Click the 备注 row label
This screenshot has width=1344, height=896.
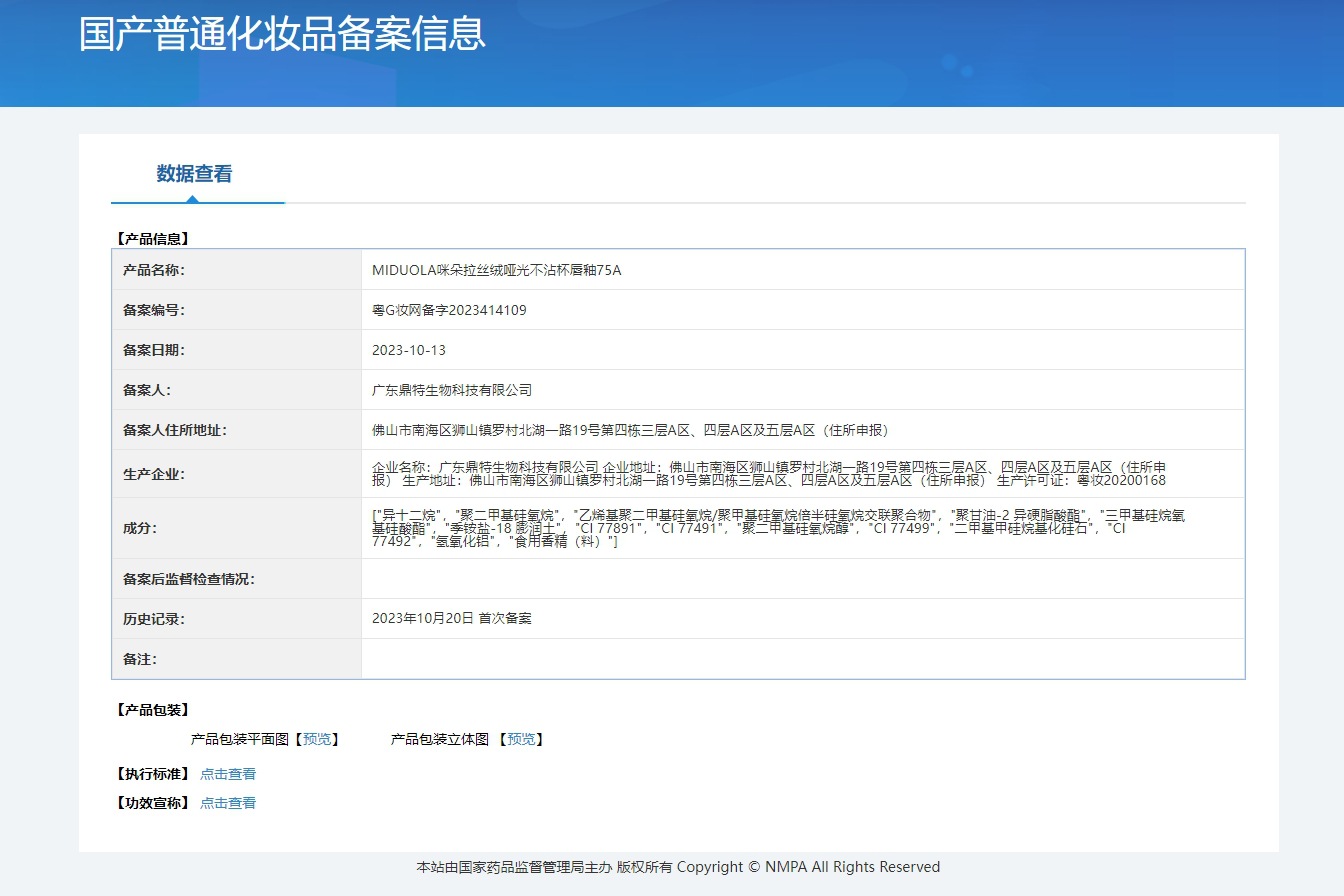click(x=140, y=659)
